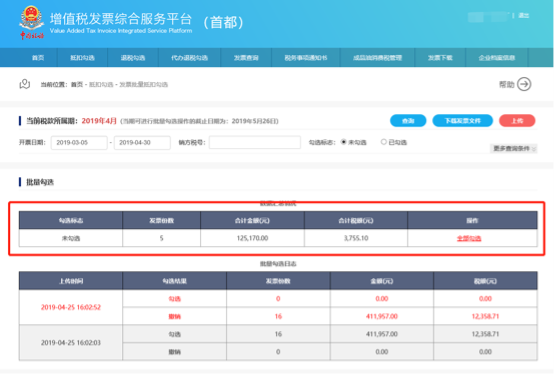Image resolution: width=554 pixels, height=374 pixels.
Task: Click the red 2019年4月 tax period text
Action: pyautogui.click(x=99, y=121)
